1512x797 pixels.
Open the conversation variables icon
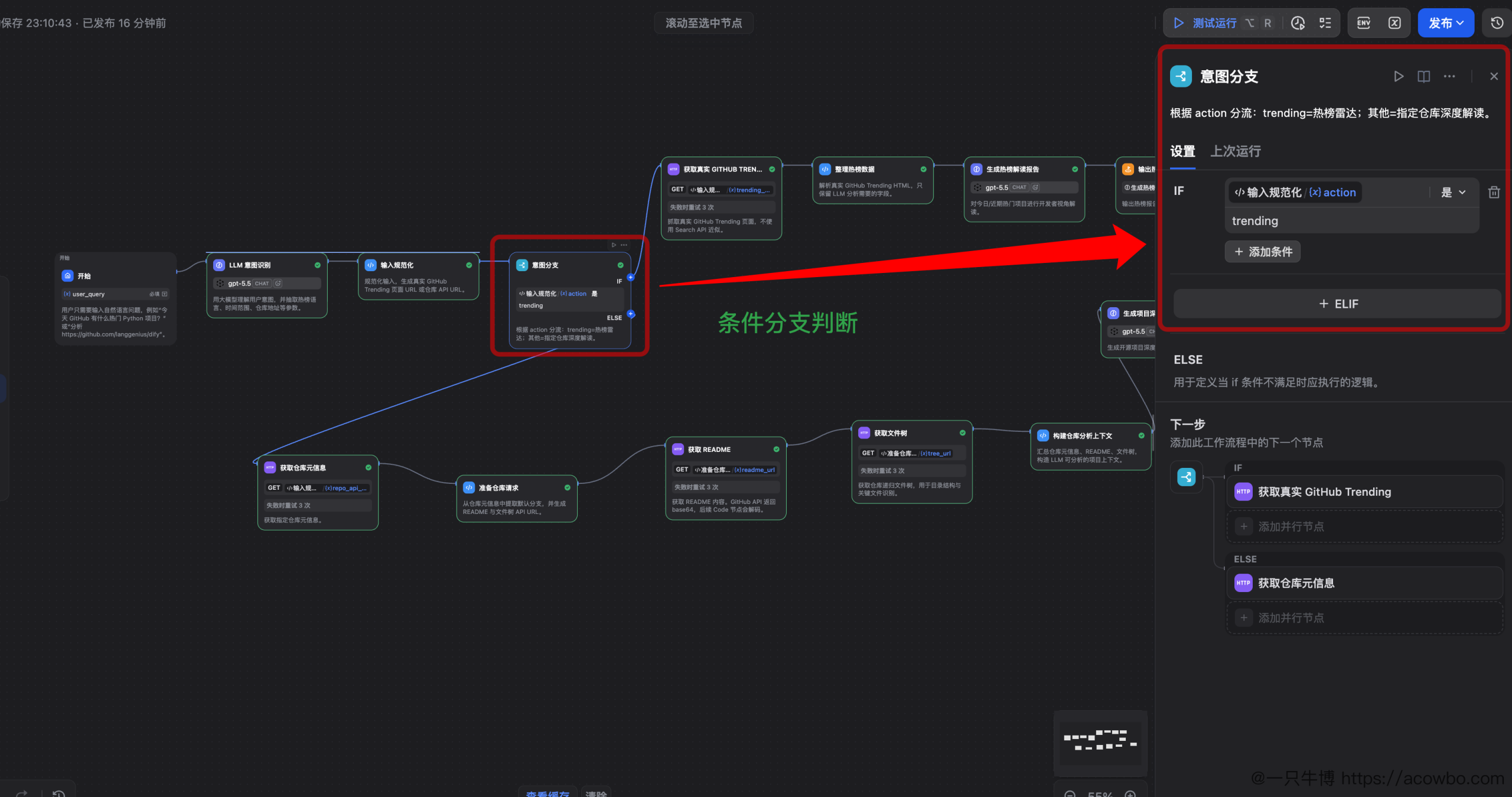coord(1394,23)
